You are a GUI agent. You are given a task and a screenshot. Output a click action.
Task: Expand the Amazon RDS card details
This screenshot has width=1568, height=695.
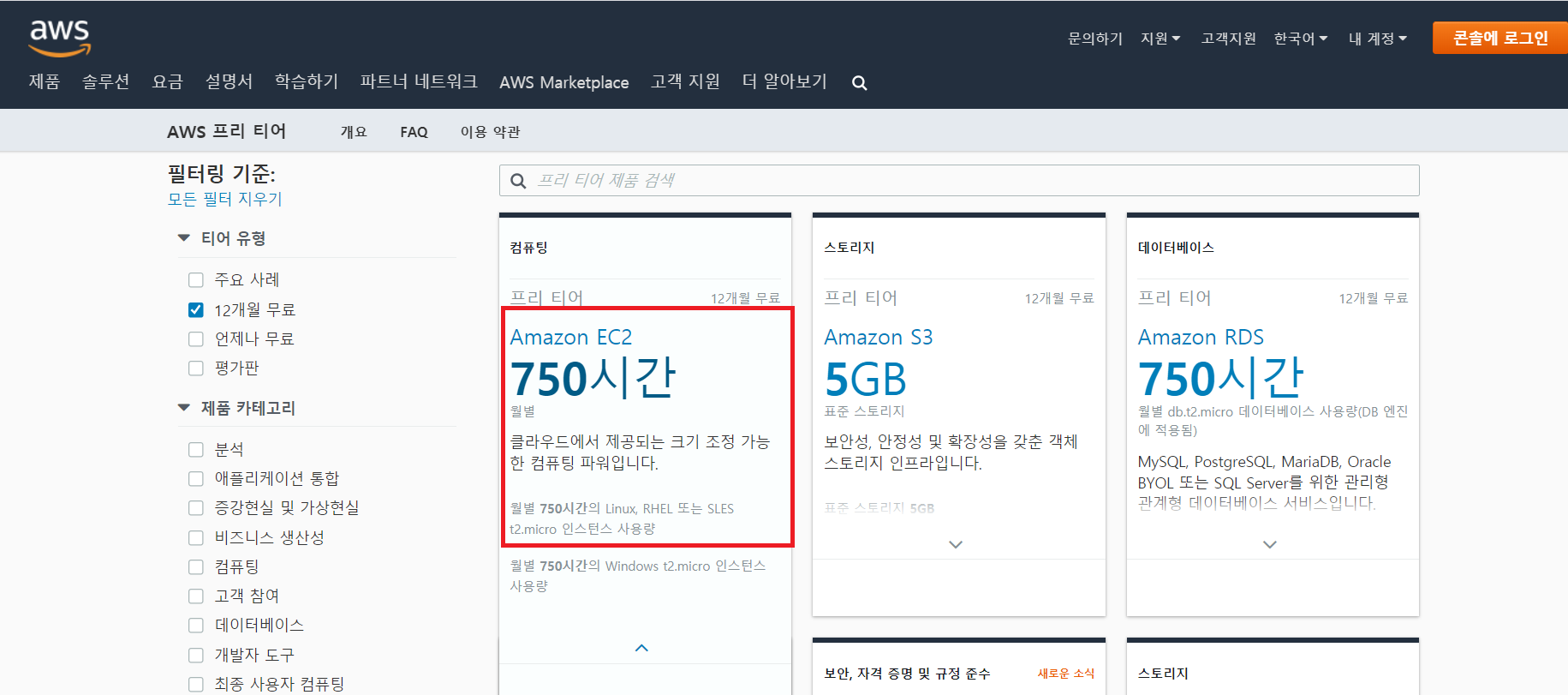click(1270, 544)
